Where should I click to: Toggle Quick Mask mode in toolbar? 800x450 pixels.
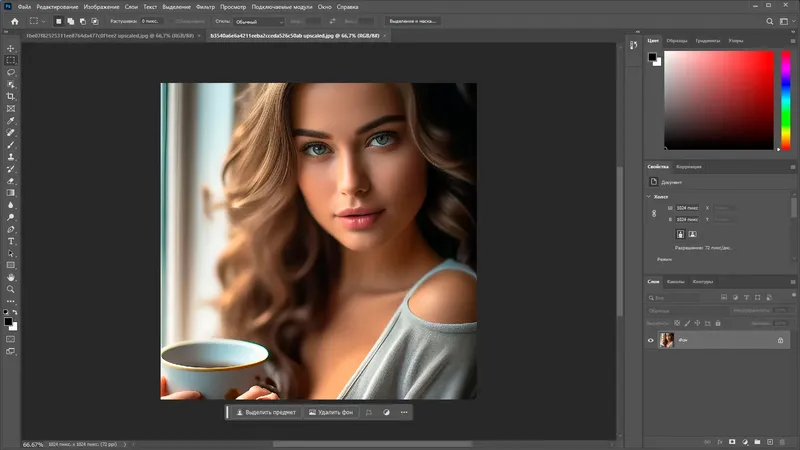(11, 338)
